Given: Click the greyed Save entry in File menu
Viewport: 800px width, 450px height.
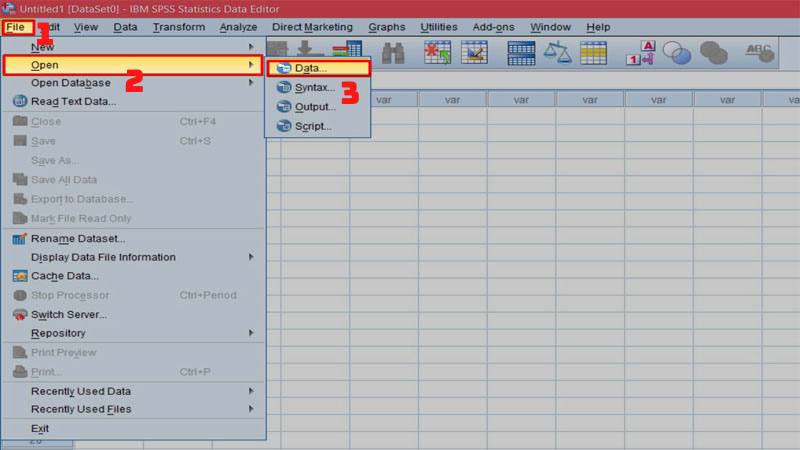Looking at the screenshot, I should (134, 141).
